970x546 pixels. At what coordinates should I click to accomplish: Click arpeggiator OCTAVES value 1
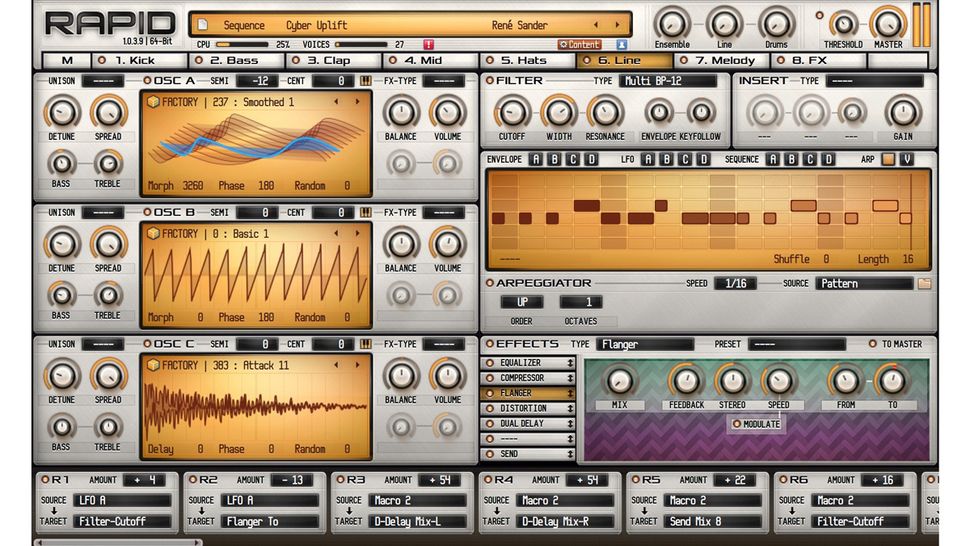581,302
